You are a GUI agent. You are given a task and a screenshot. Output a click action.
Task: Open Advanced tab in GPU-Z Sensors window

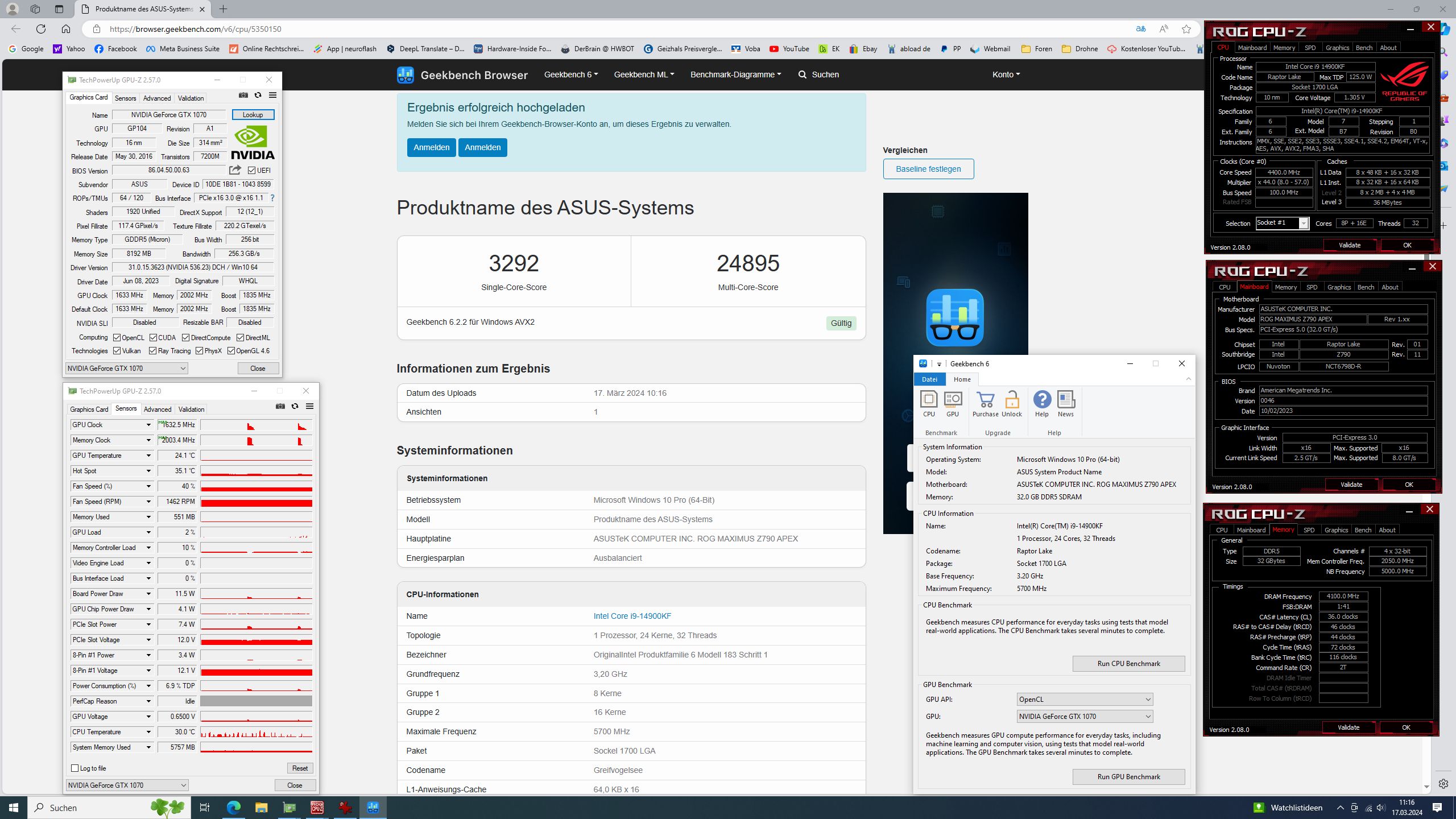point(158,409)
